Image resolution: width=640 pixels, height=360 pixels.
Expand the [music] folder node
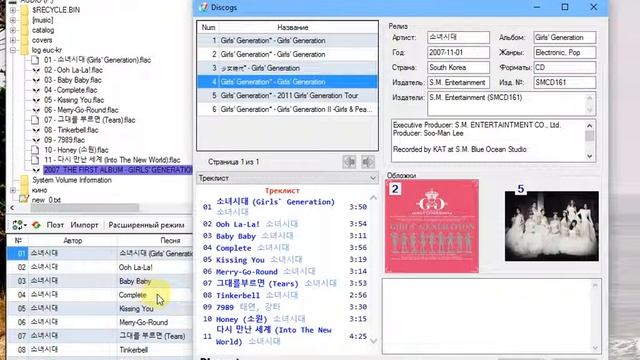click(13, 20)
